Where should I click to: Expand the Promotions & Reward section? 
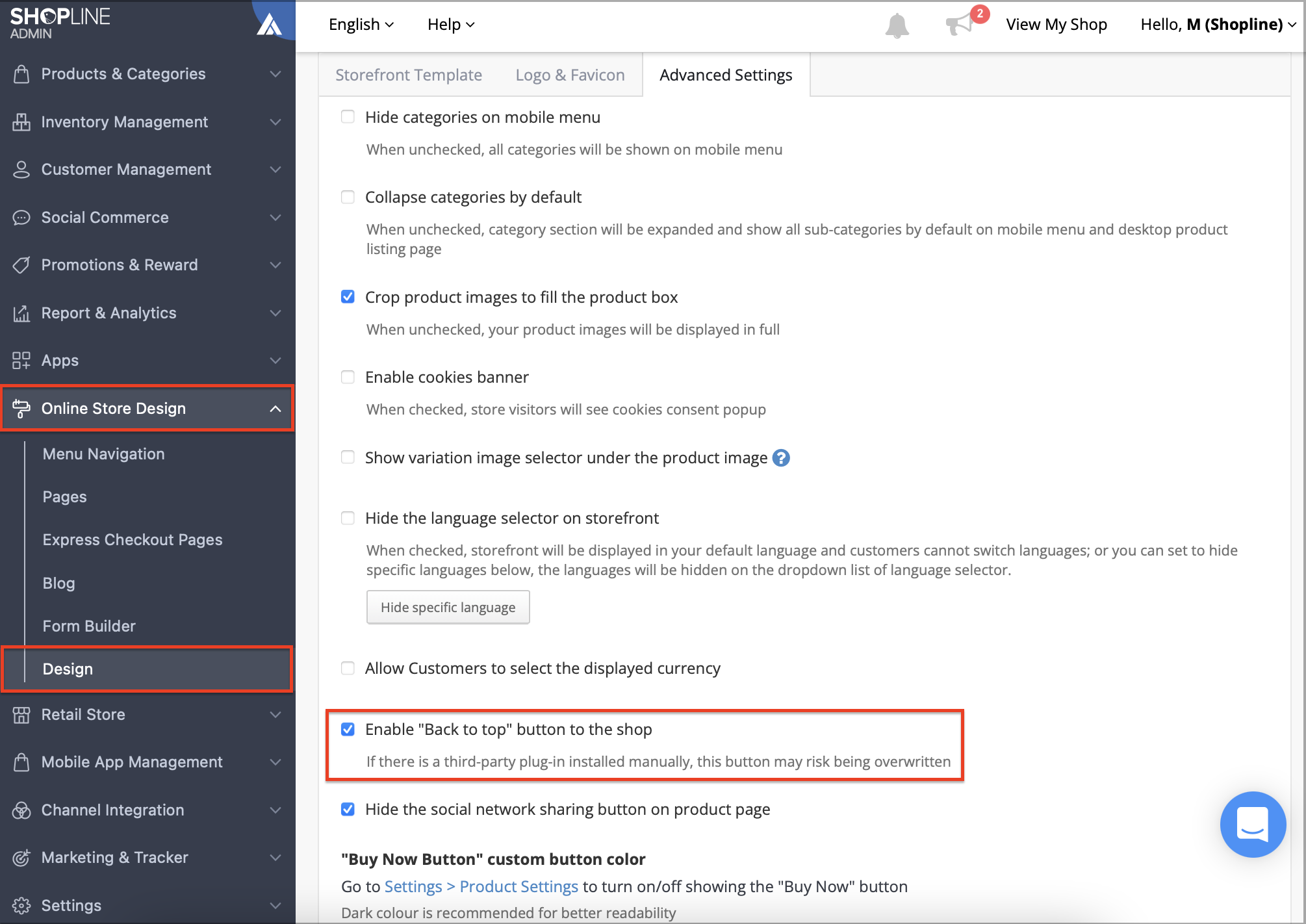tap(119, 264)
